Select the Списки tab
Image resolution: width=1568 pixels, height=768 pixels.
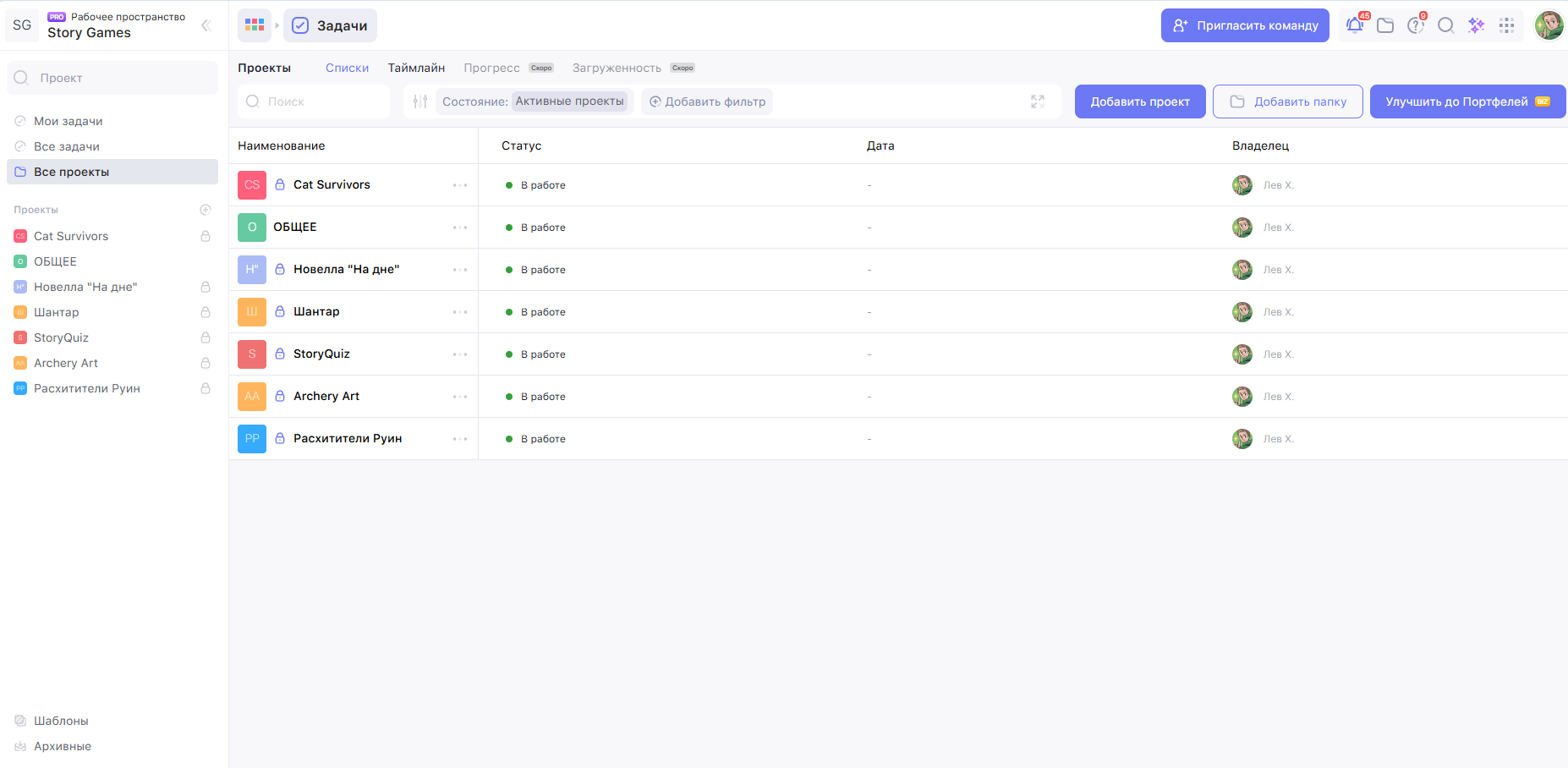tap(347, 68)
